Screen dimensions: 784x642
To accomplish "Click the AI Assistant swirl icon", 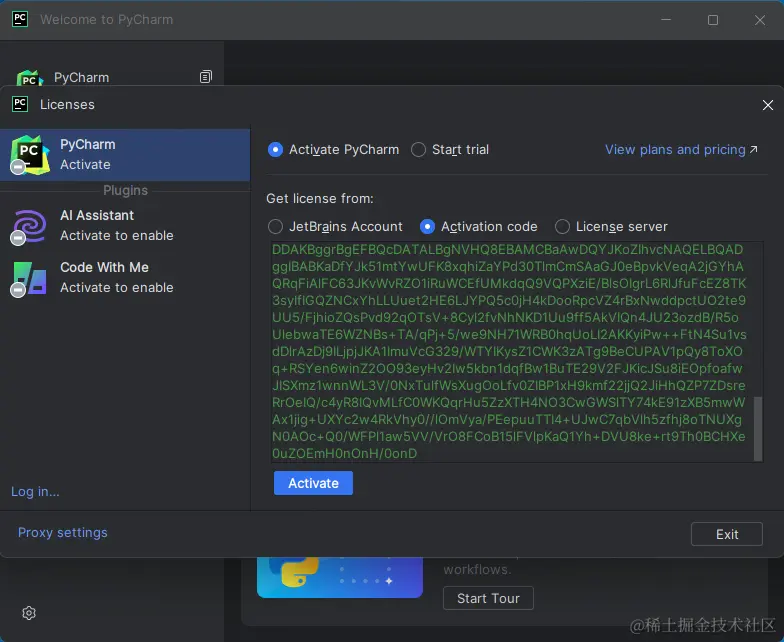I will pos(30,226).
